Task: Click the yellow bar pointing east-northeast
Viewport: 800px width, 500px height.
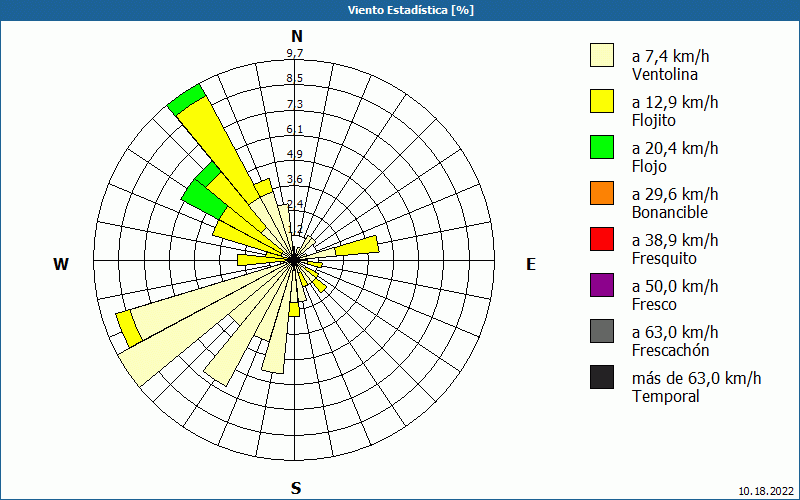Action: 357,245
